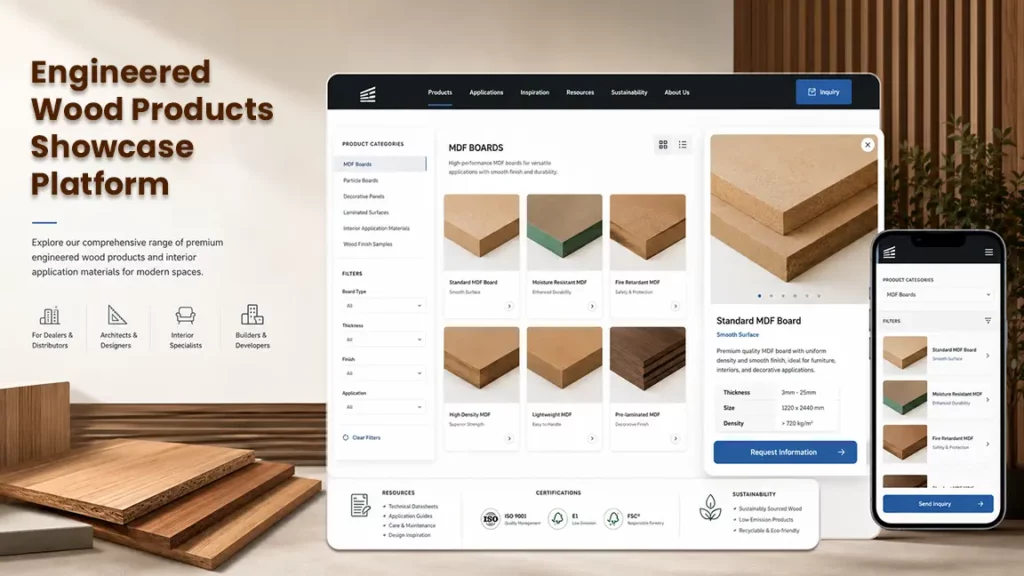The height and width of the screenshot is (576, 1024).
Task: Click the ISO 9001 certification badge
Action: click(x=490, y=519)
